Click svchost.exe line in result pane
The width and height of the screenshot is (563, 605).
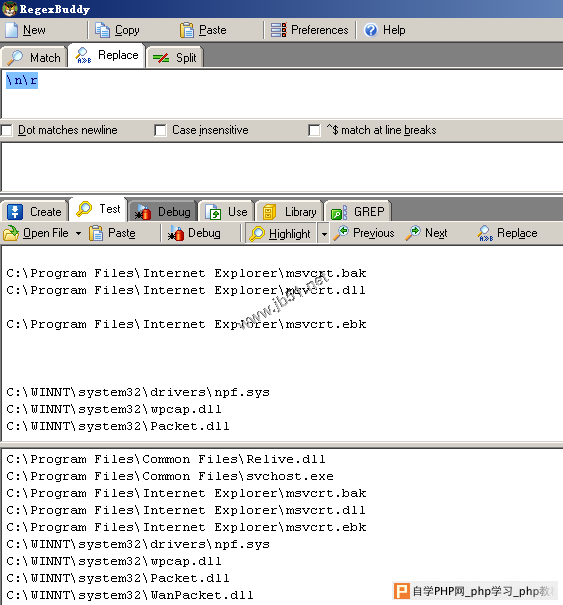pyautogui.click(x=170, y=476)
